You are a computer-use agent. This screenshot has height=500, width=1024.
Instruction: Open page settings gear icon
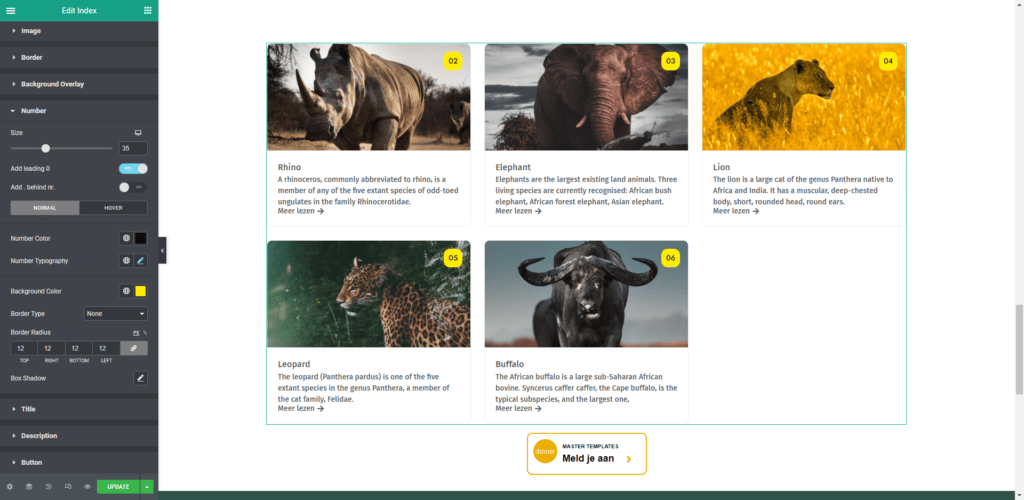(10, 487)
